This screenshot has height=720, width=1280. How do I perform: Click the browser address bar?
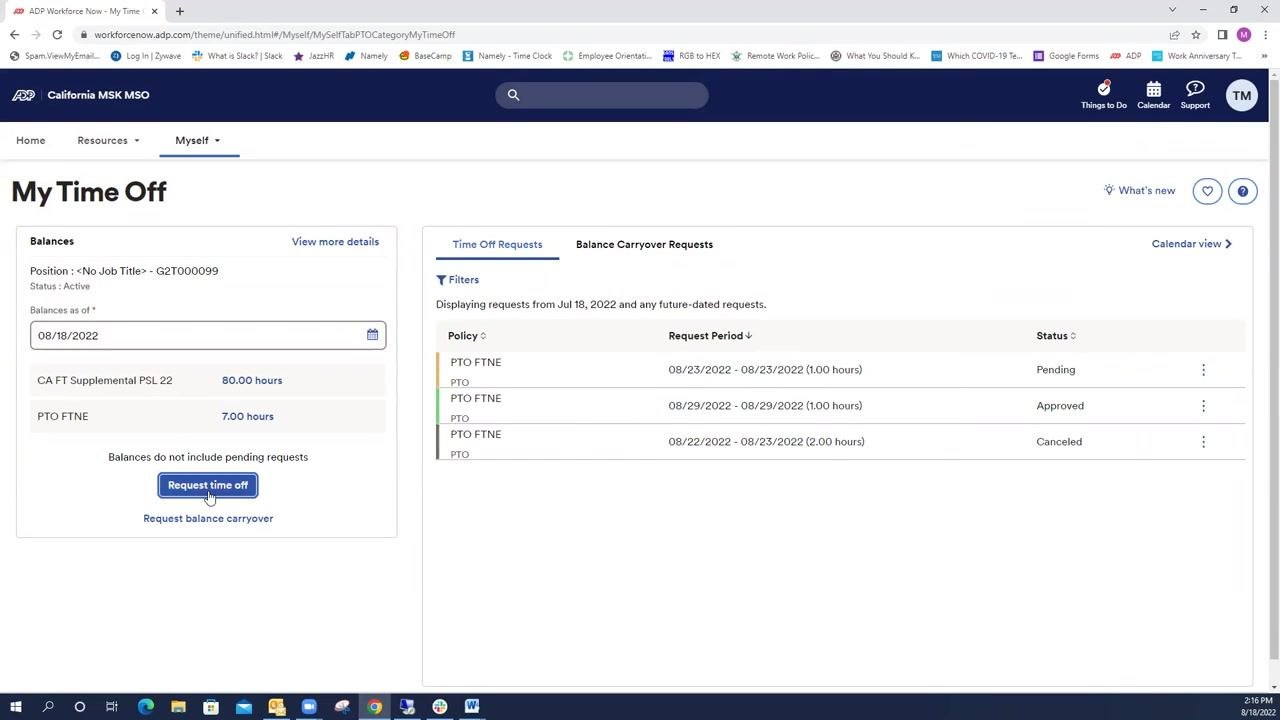coord(620,34)
